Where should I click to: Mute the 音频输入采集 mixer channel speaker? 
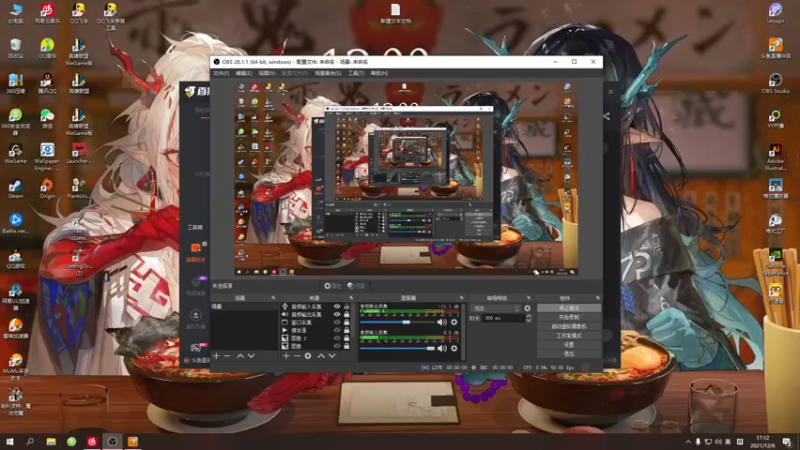pos(442,348)
